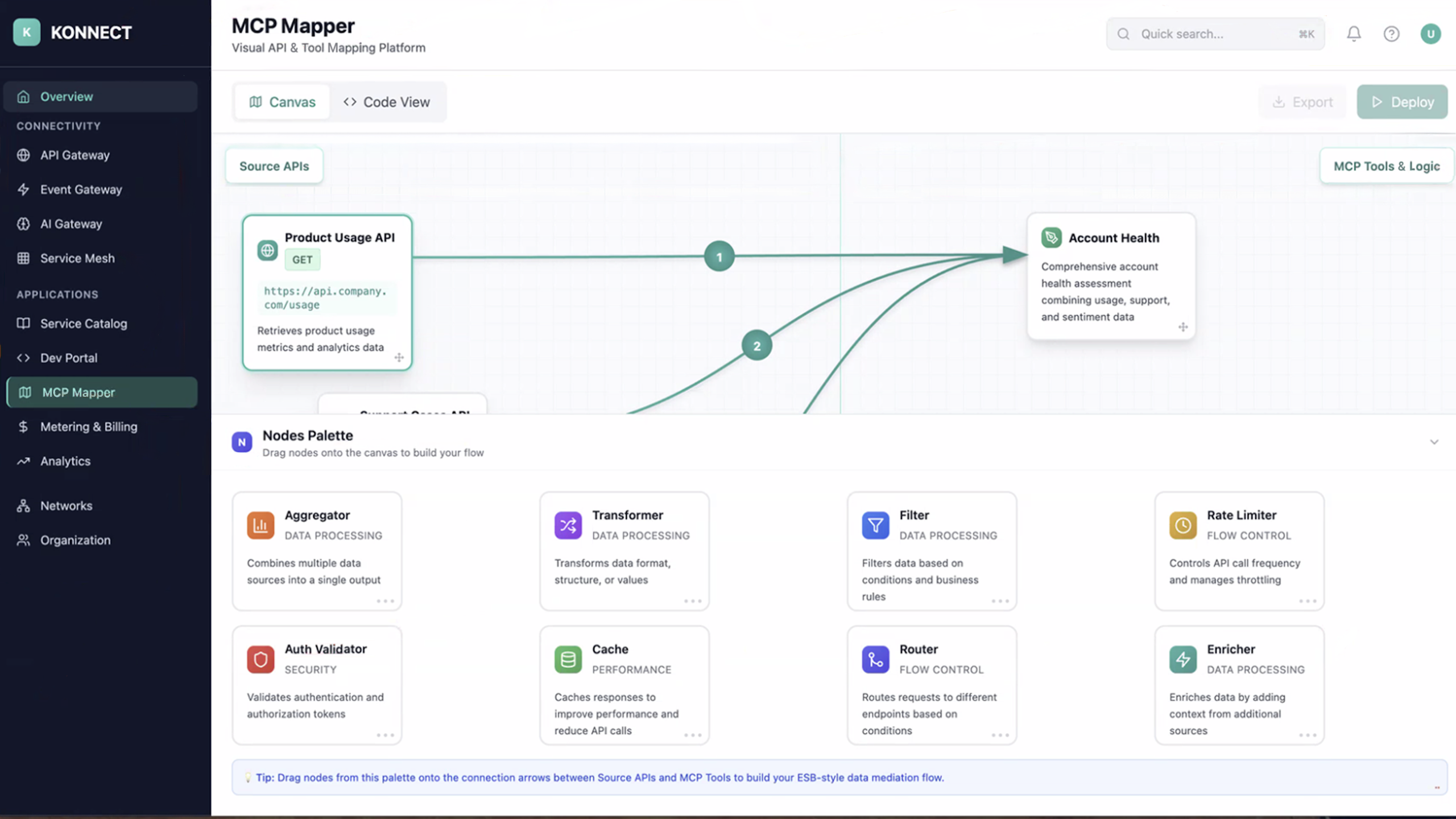Click the Rate Limiter clock icon
The image size is (1456, 819).
pyautogui.click(x=1182, y=525)
